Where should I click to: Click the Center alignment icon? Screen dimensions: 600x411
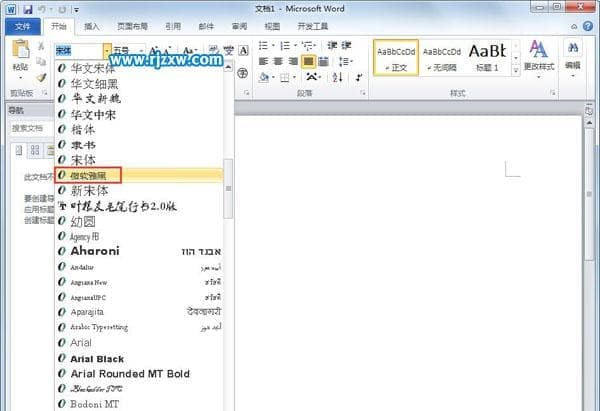point(278,61)
